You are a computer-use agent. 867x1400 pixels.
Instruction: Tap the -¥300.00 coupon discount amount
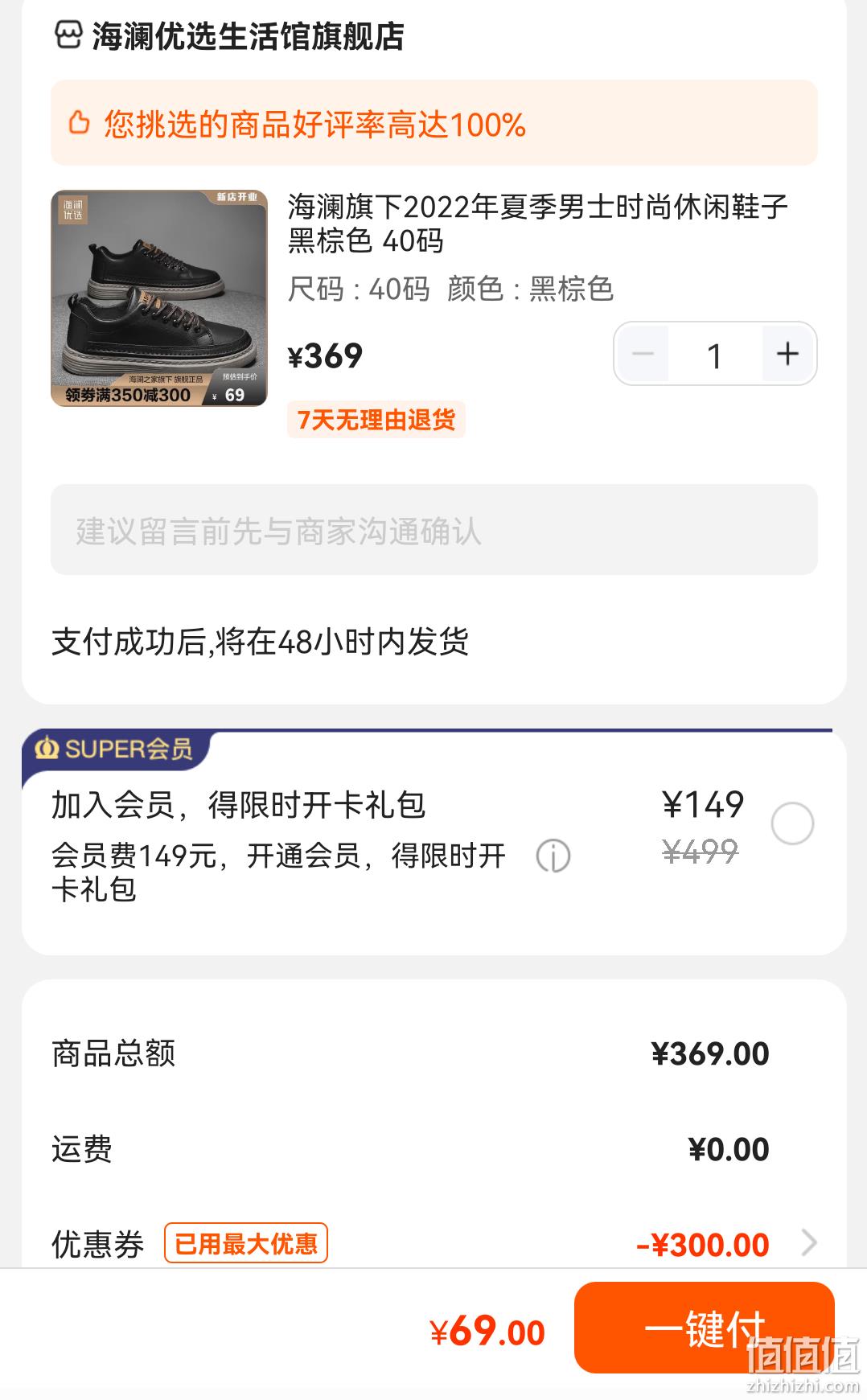pyautogui.click(x=703, y=1245)
